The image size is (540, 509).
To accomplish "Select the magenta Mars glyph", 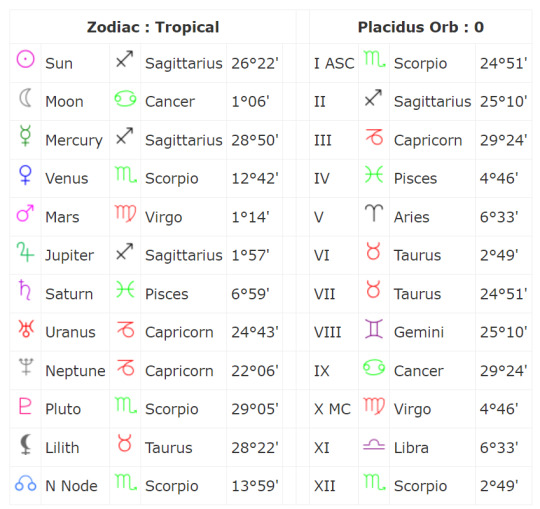I will (x=25, y=213).
